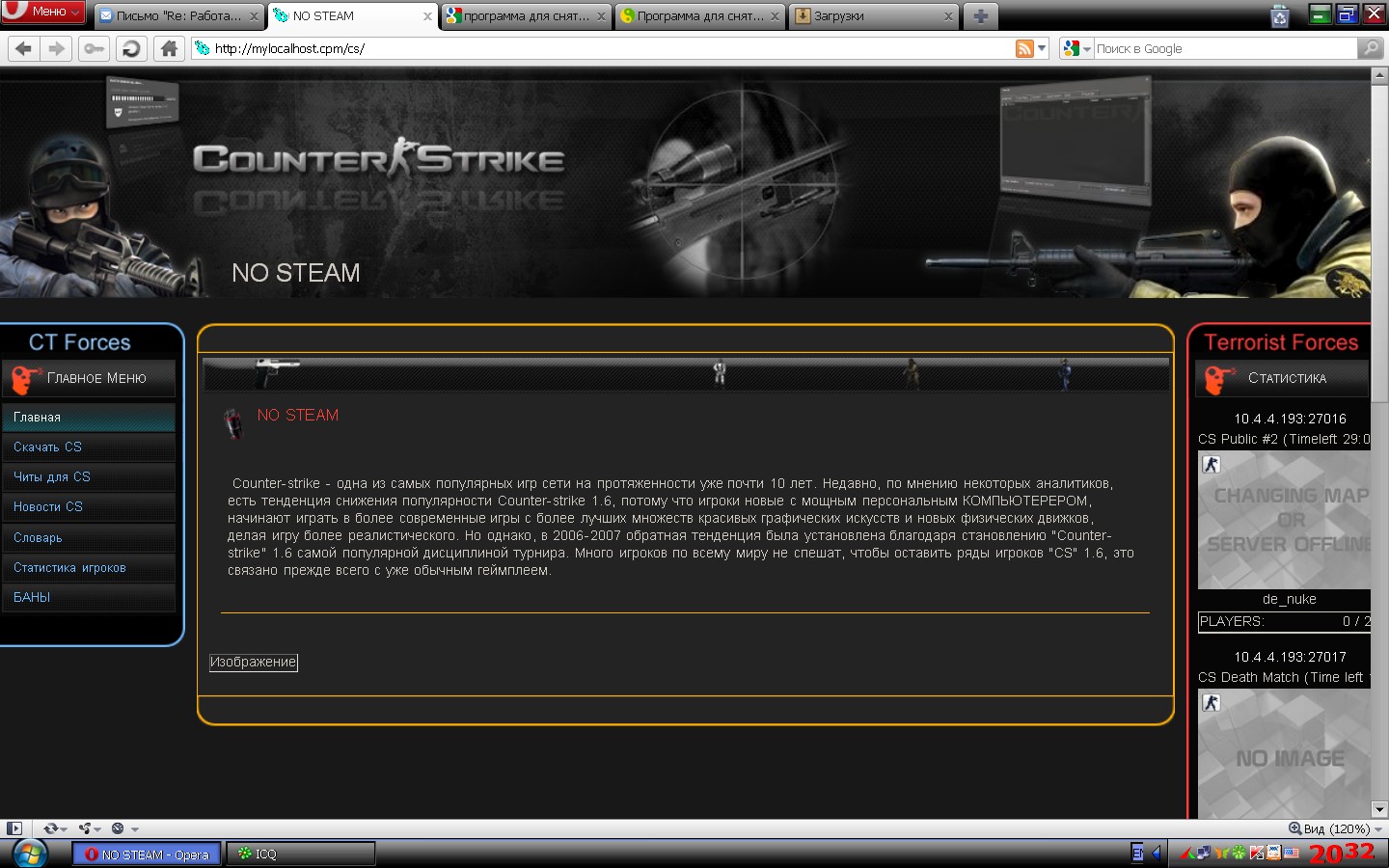Click the network computers icon in system tray
The width and height of the screenshot is (1389, 868).
[1205, 853]
